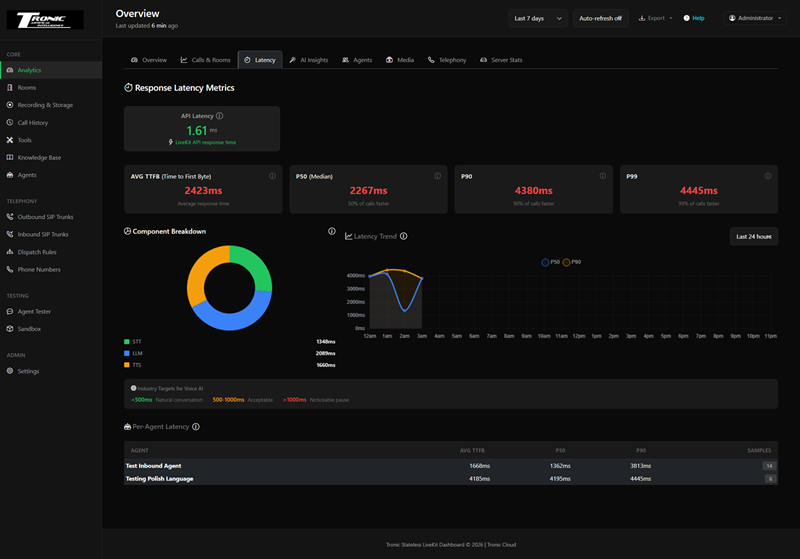
Task: Click the AVG TTFB info icon
Action: 272,176
